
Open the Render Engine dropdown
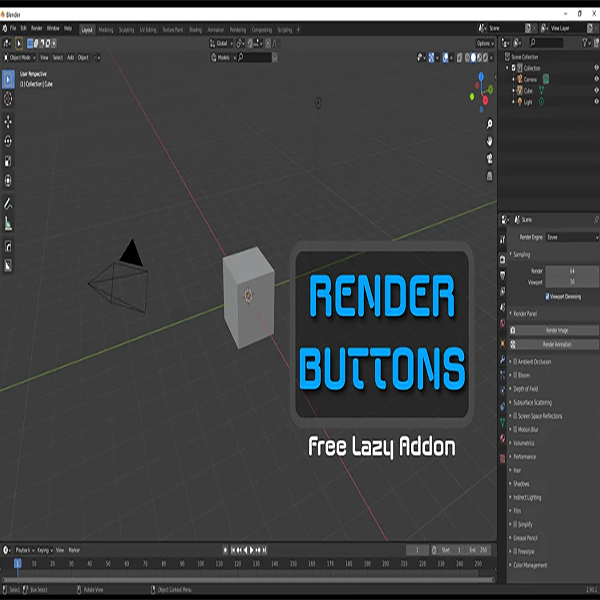tap(572, 237)
